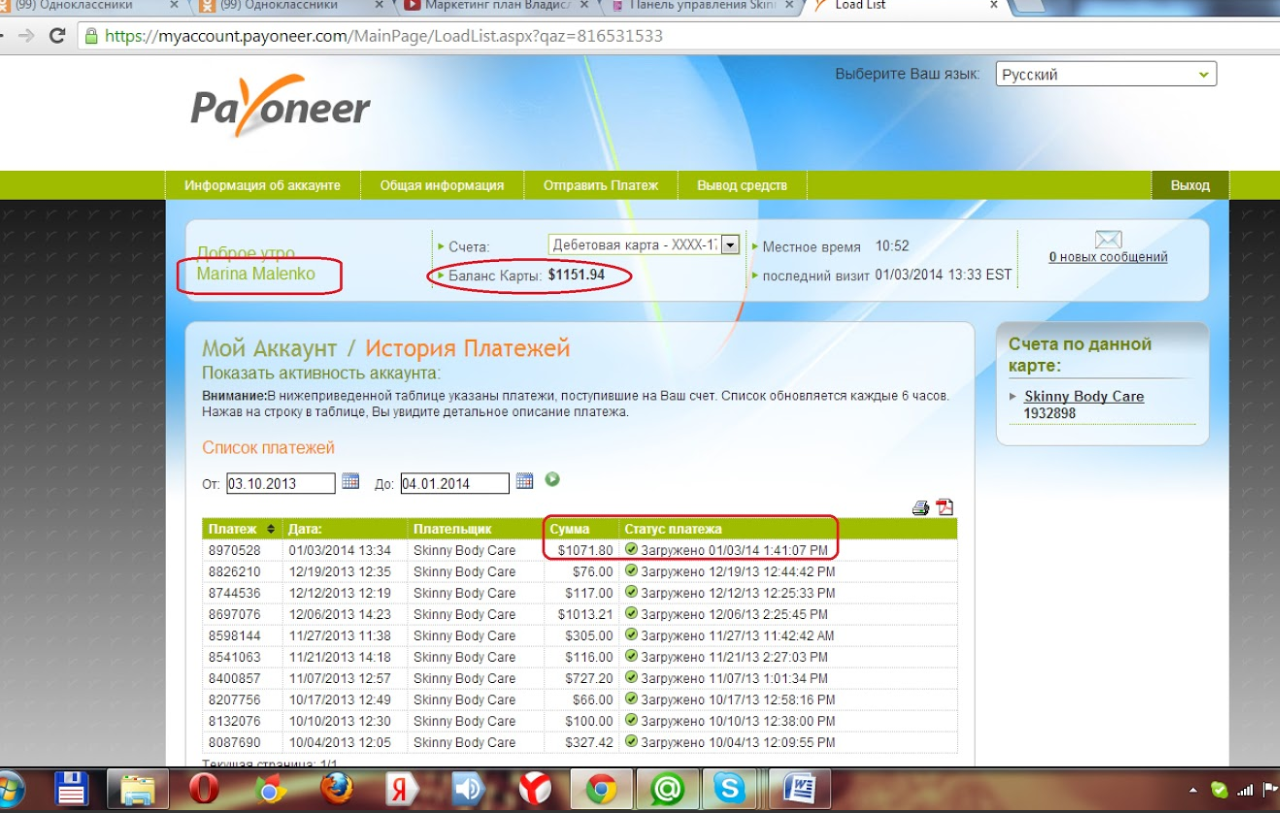Open Firefox from the taskbar
The height and width of the screenshot is (813, 1280).
point(337,790)
